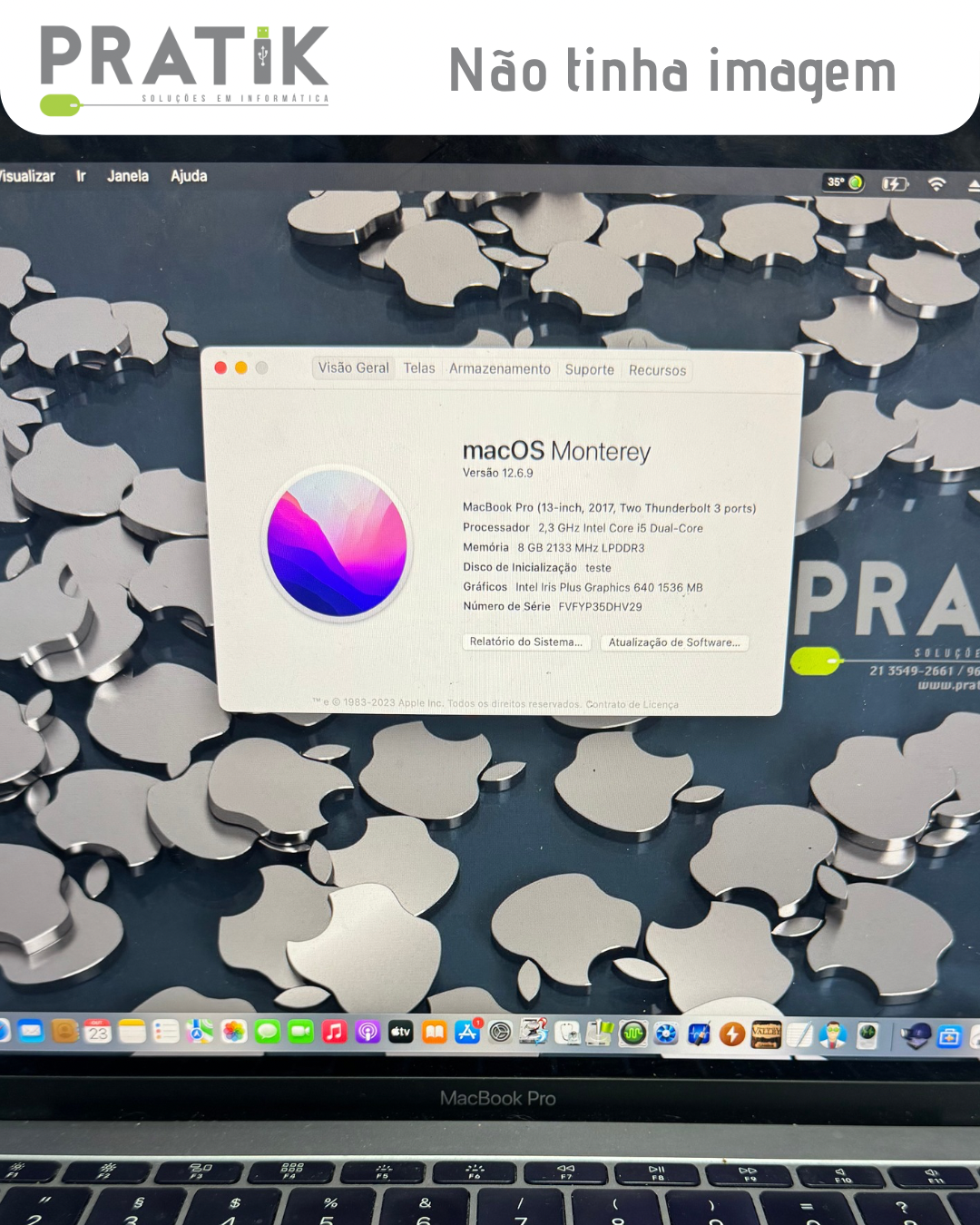Screen dimensions: 980x1225
Task: Open the Calendar icon showing 23
Action: 98,1032
